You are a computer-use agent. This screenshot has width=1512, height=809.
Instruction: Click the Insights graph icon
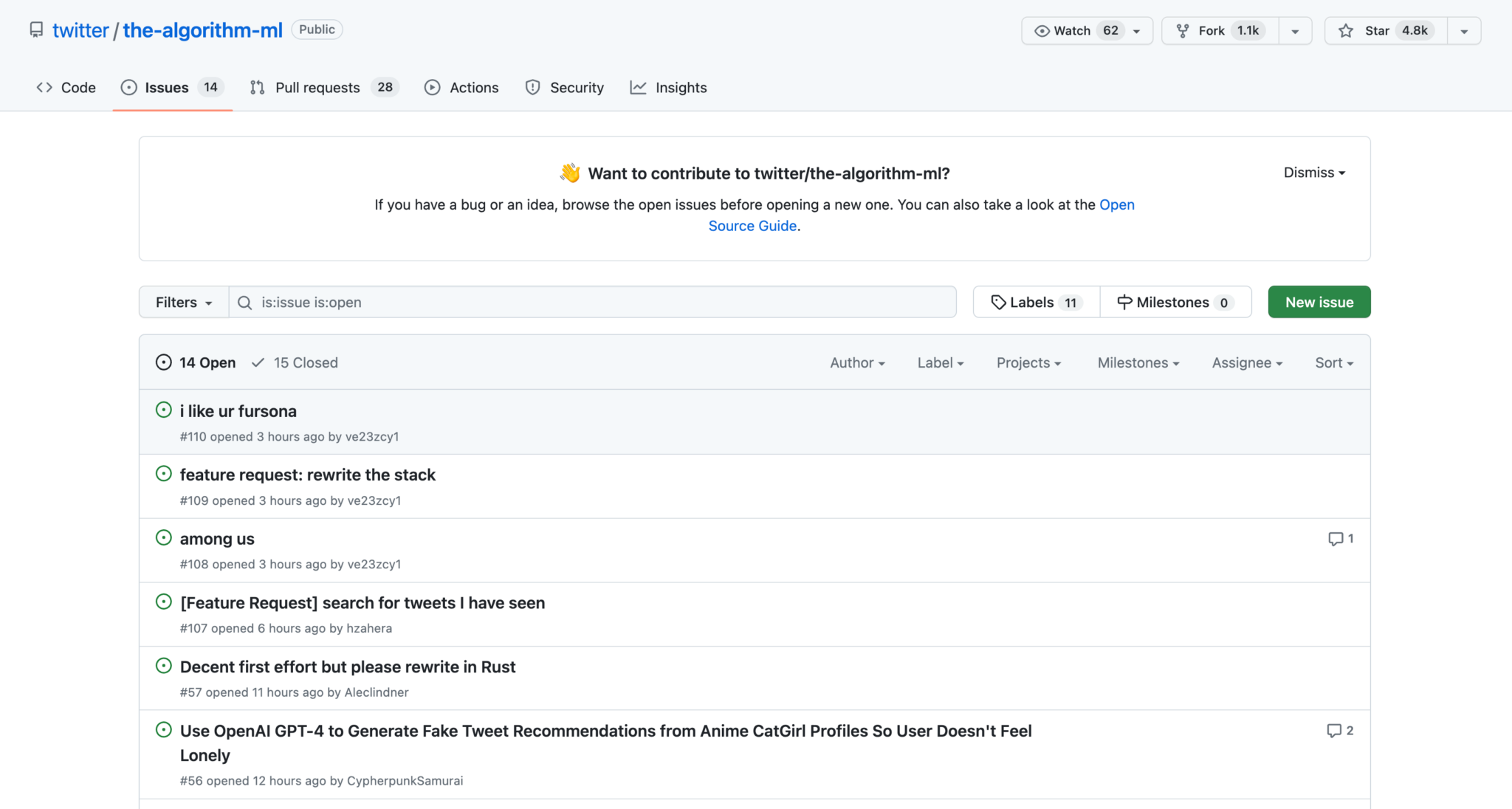638,87
